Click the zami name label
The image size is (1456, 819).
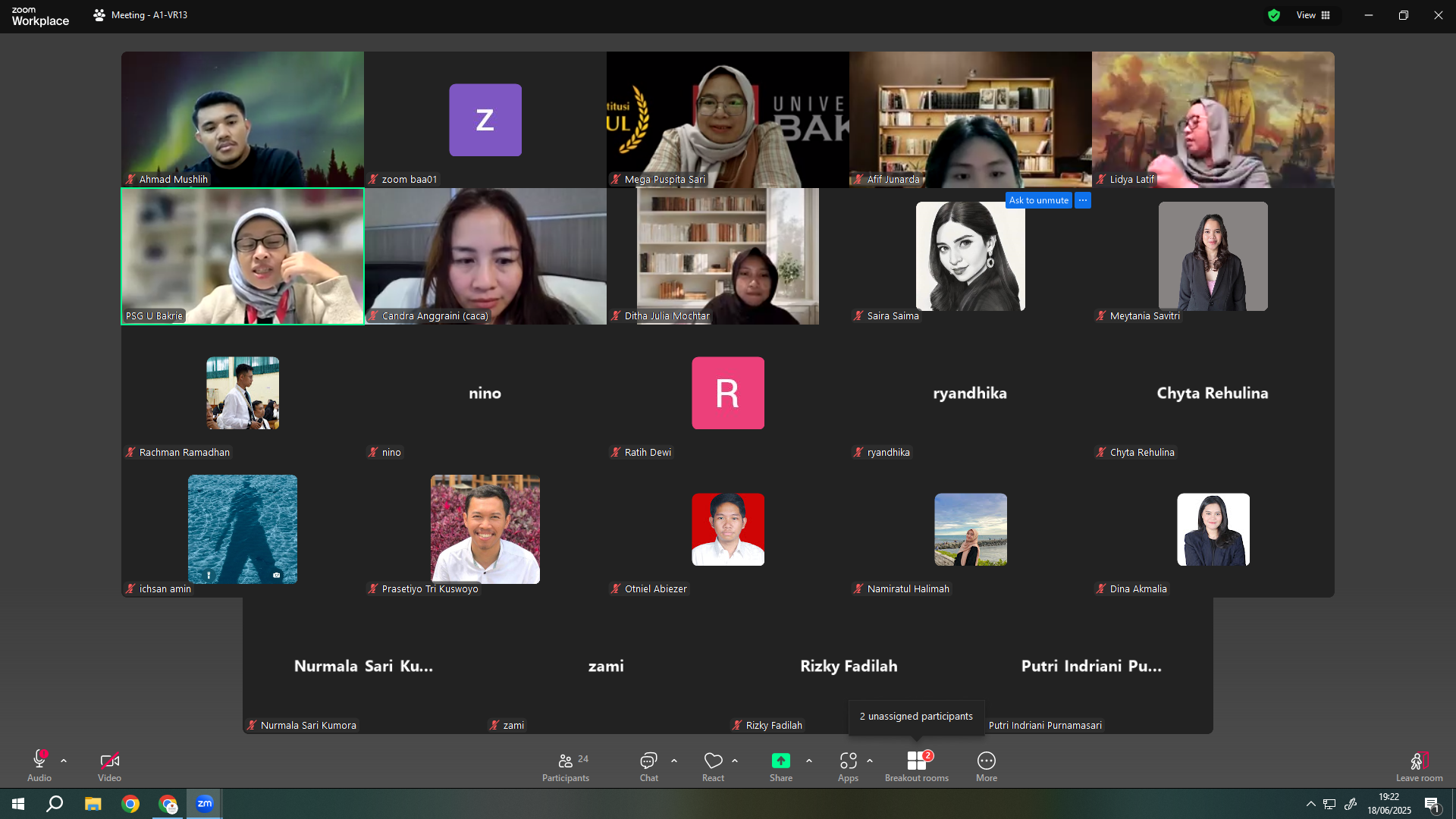(513, 726)
